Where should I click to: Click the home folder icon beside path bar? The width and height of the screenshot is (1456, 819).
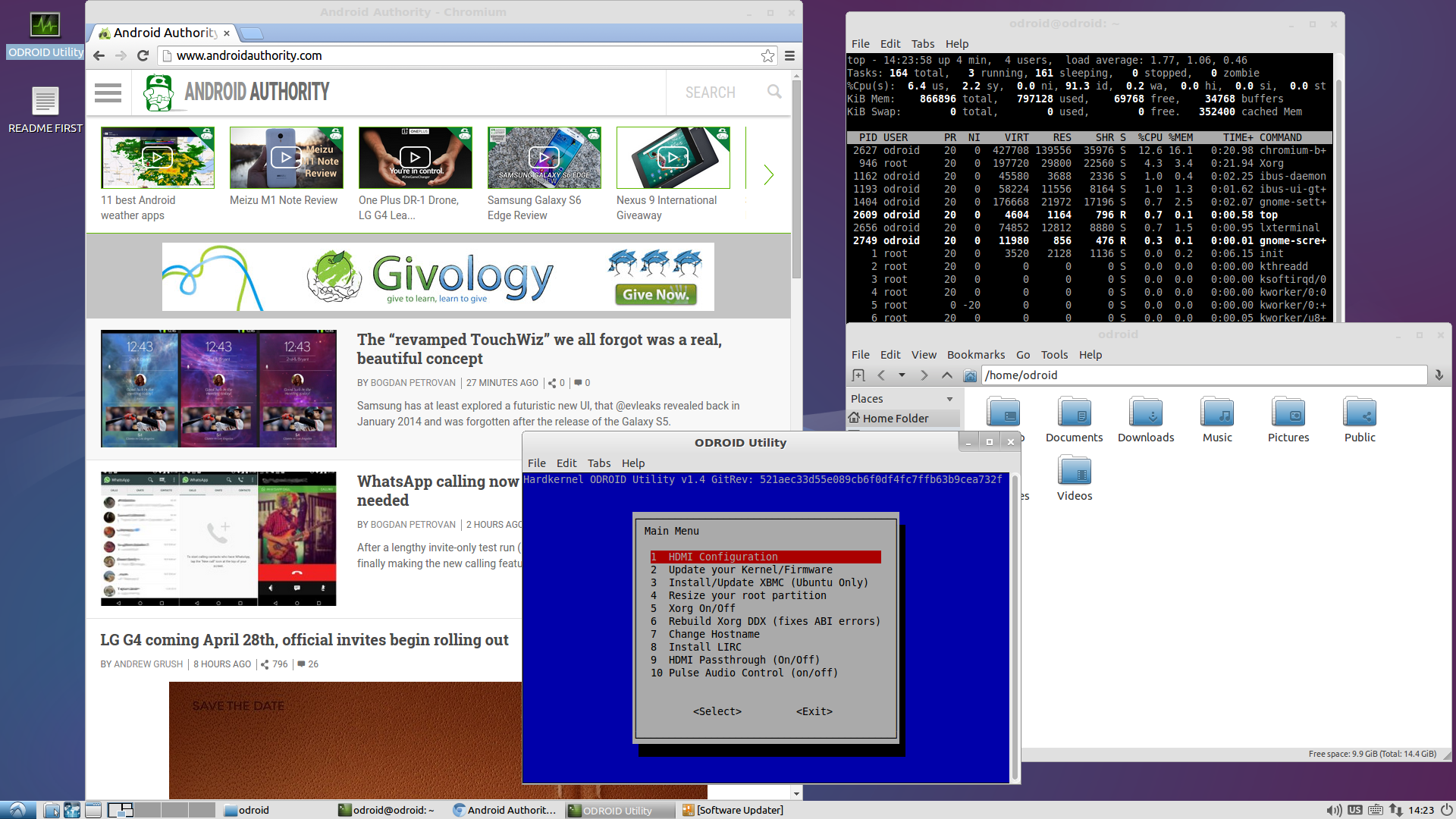969,375
